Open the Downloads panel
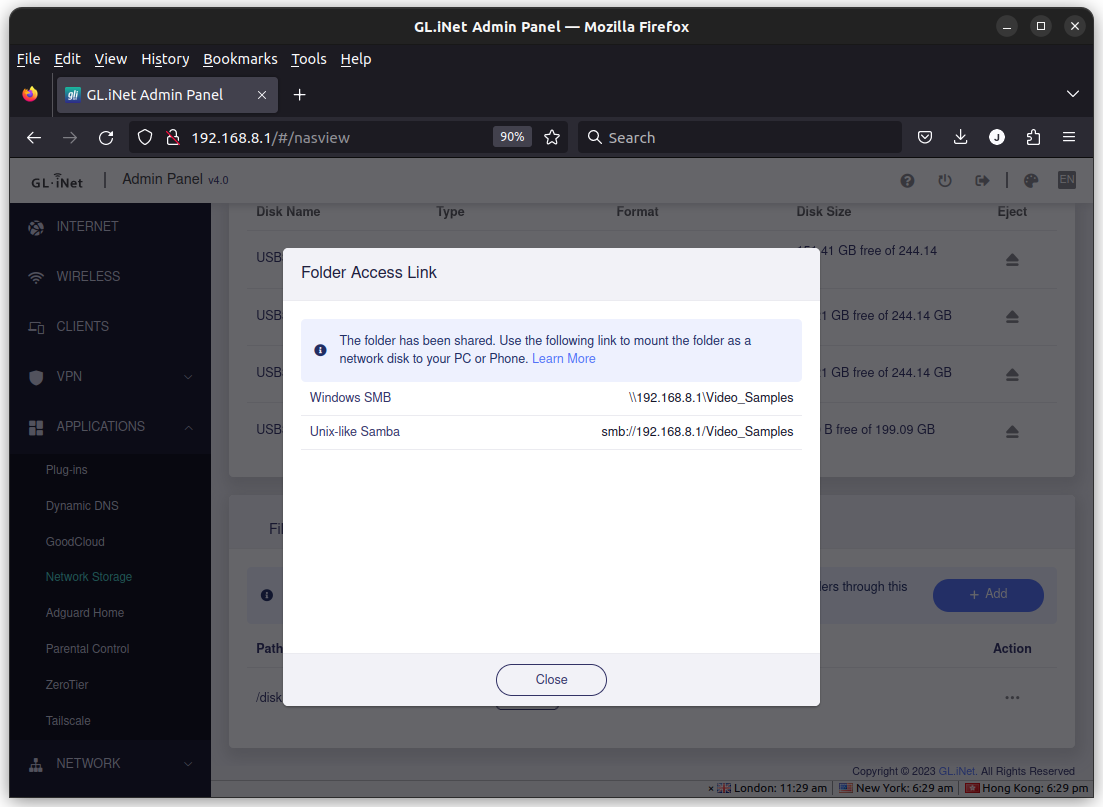Image resolution: width=1103 pixels, height=807 pixels. coord(960,138)
